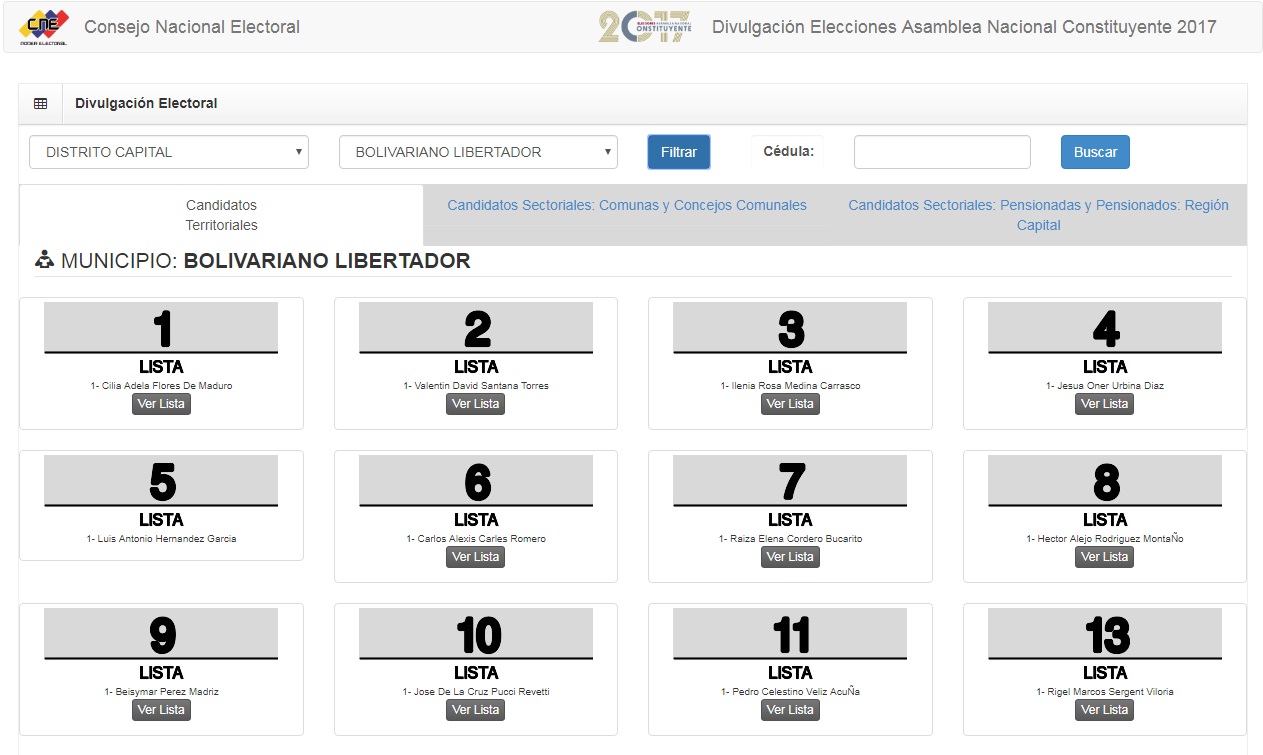Click the CNE logo icon
The width and height of the screenshot is (1263, 755).
[x=43, y=27]
